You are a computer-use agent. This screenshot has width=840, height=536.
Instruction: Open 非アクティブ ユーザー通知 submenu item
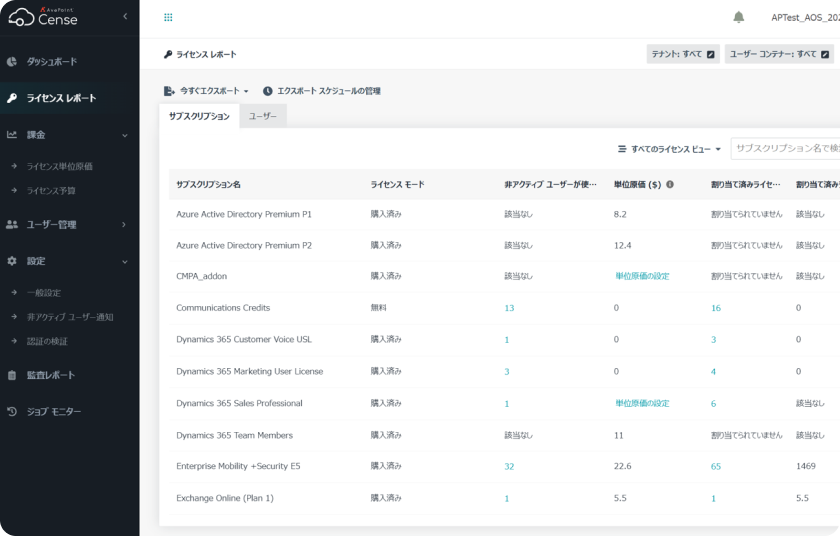[70, 316]
